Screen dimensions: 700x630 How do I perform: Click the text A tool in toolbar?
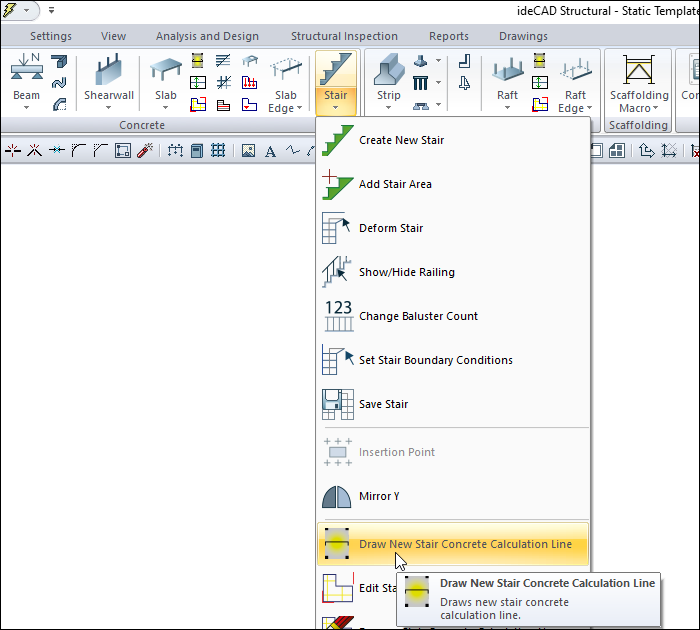(x=270, y=151)
